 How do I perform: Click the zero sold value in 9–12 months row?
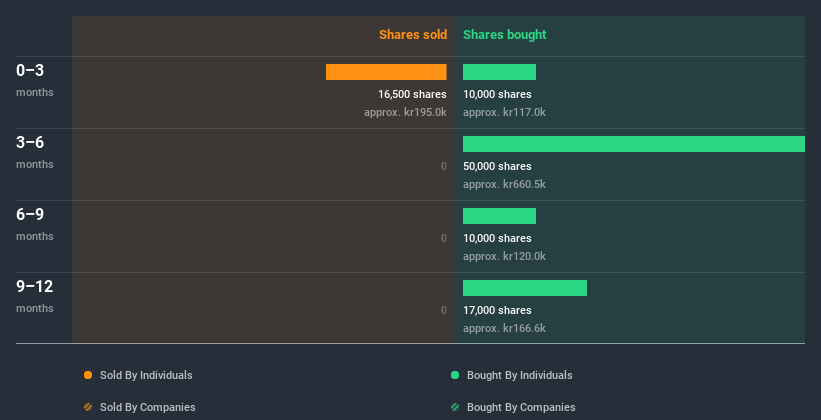pyautogui.click(x=443, y=310)
